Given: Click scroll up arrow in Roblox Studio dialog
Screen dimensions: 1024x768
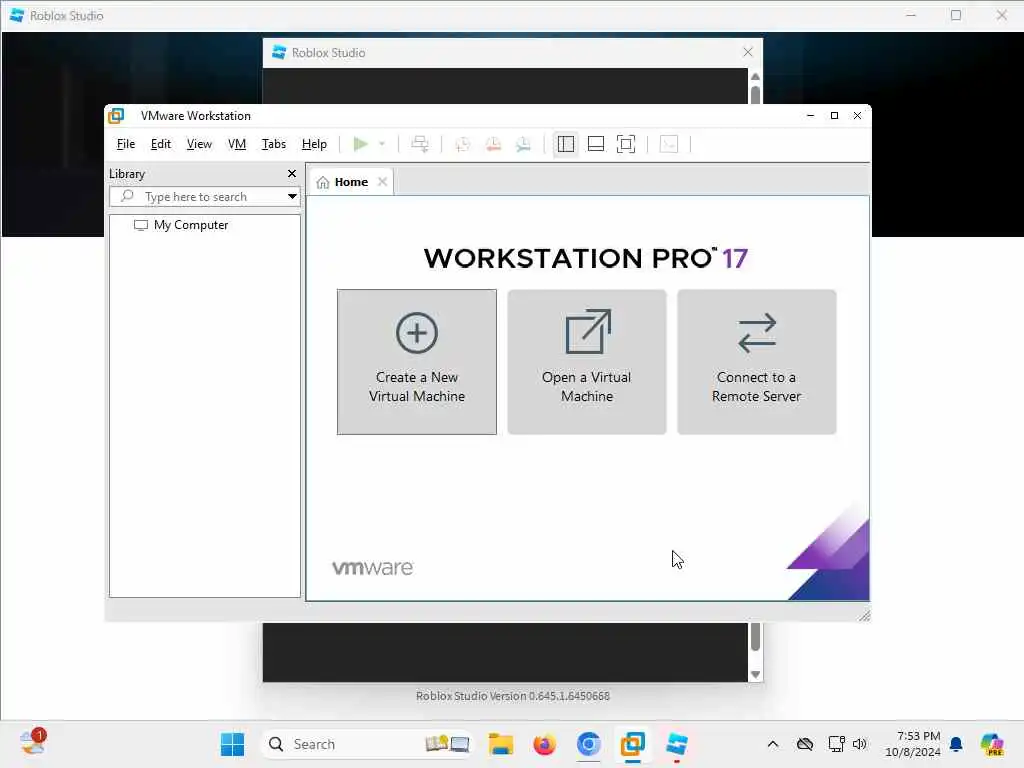Looking at the screenshot, I should (756, 76).
